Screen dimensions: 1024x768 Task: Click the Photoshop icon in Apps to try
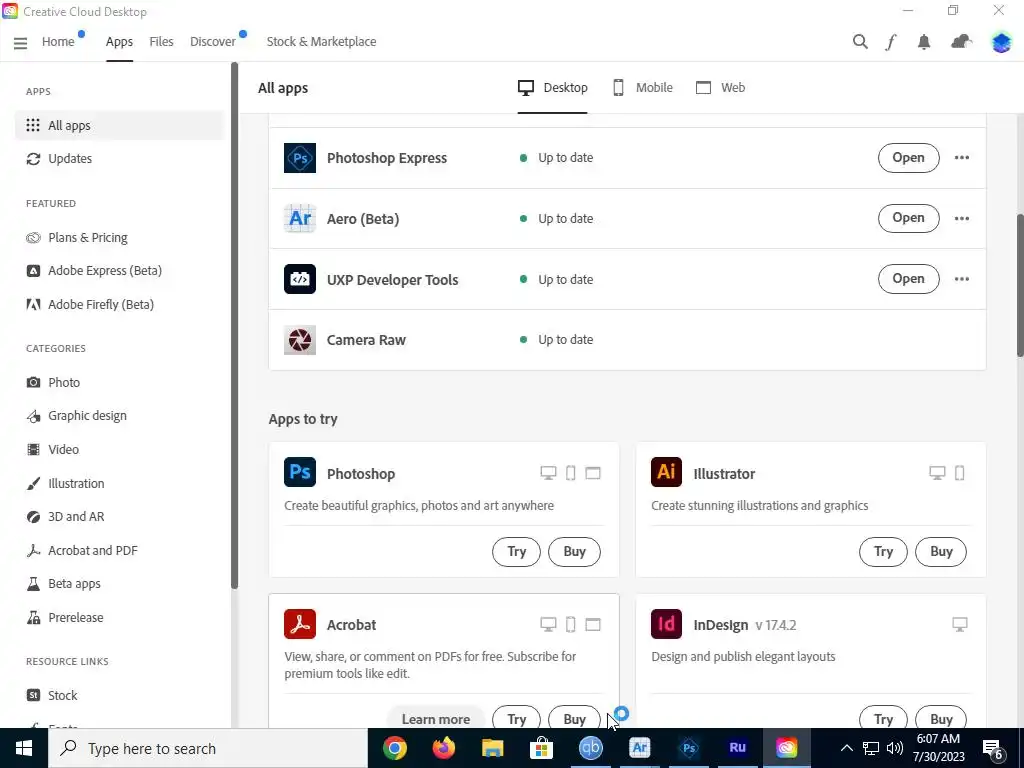pos(300,472)
